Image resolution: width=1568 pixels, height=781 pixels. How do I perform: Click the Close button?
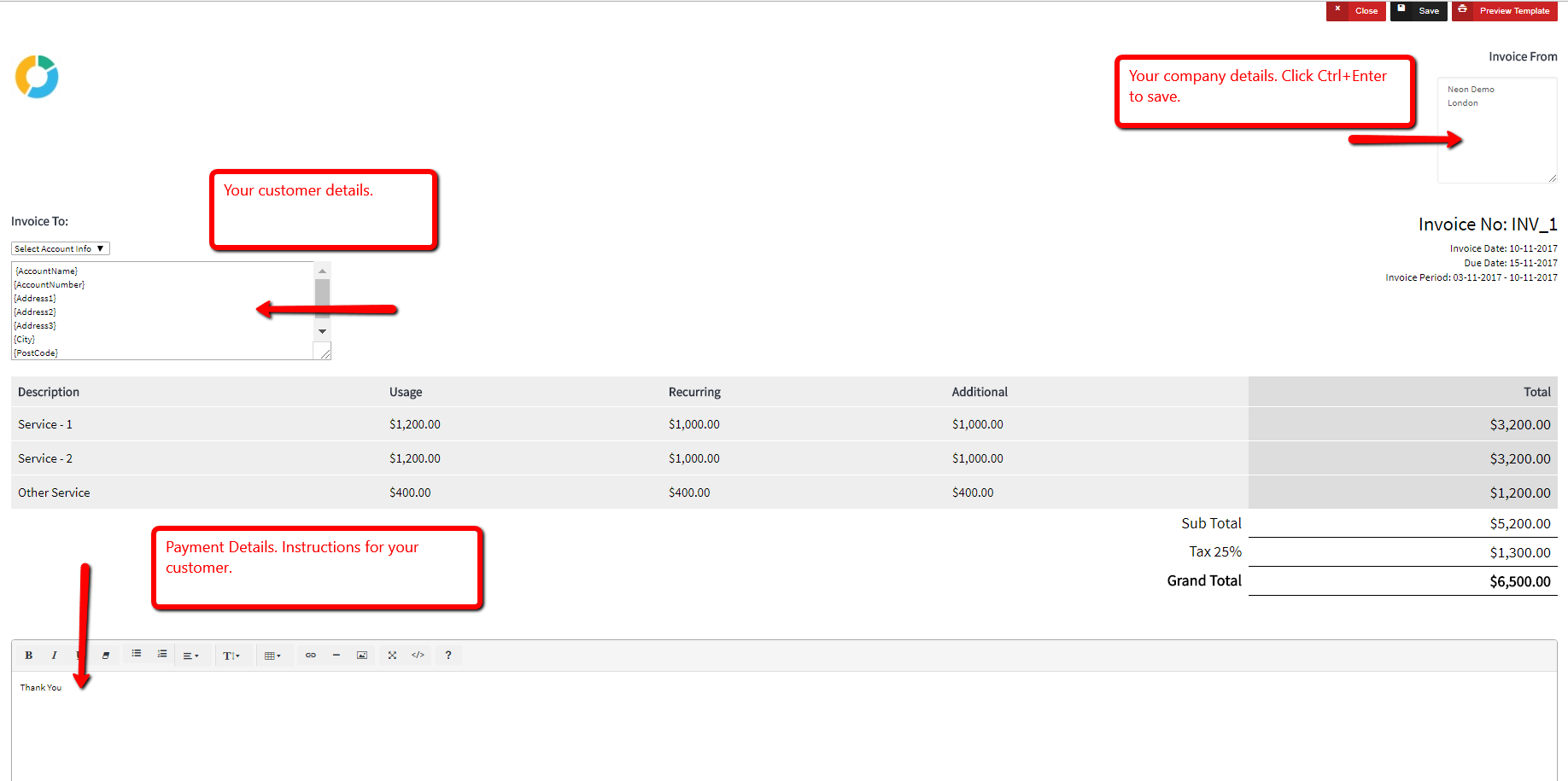click(x=1356, y=11)
